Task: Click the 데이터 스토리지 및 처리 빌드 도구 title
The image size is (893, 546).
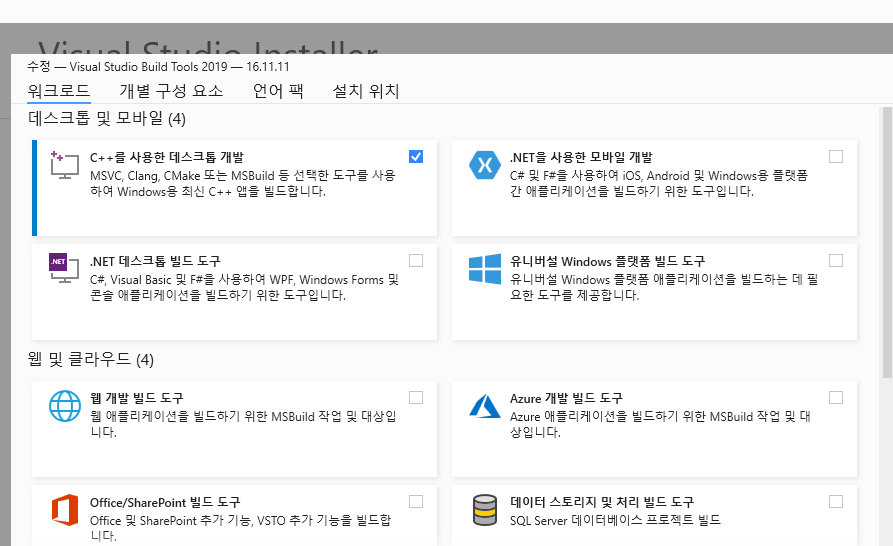Action: coord(602,502)
